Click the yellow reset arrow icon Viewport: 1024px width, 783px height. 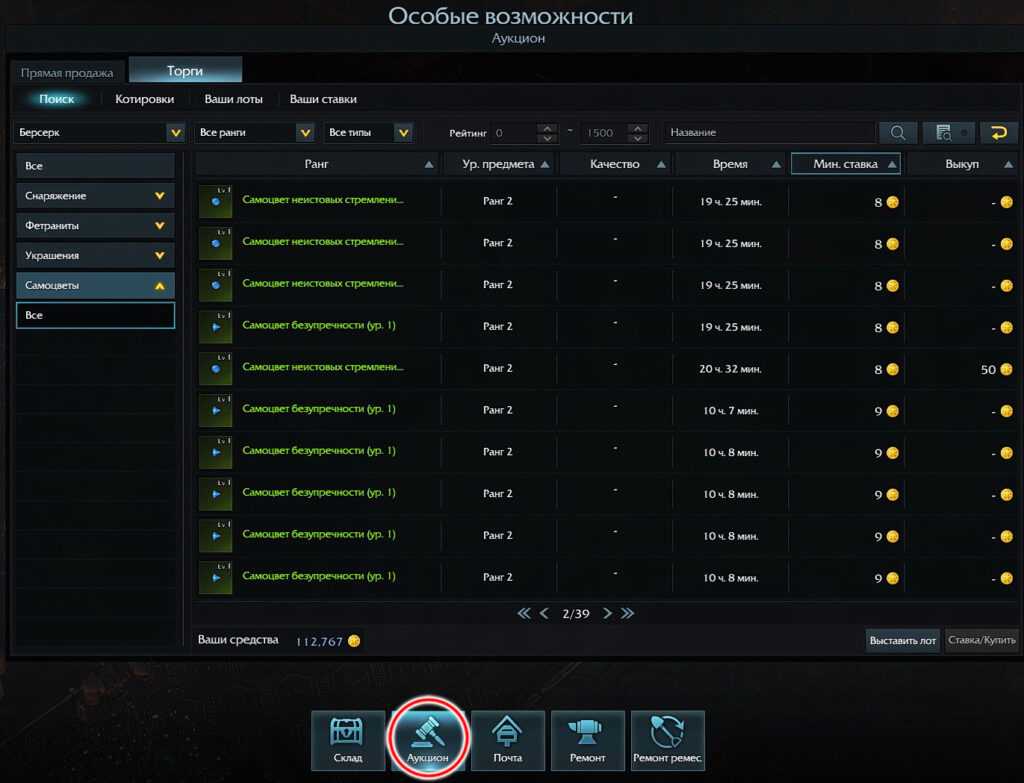click(997, 133)
